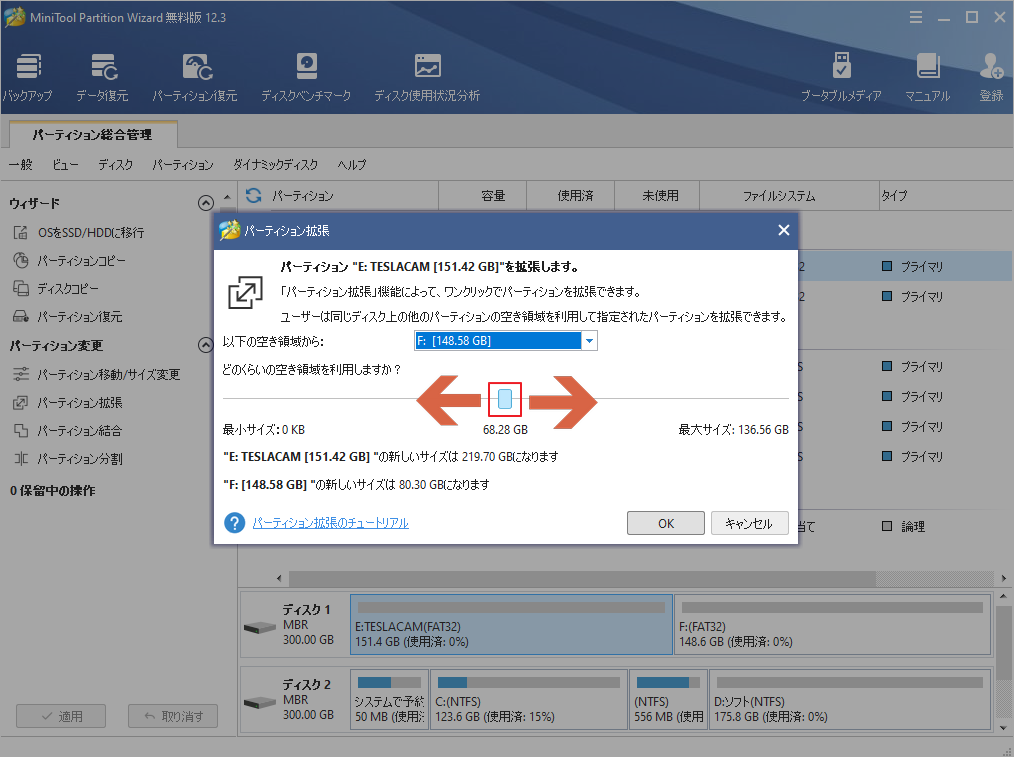Open the マニュアル icon
The height and width of the screenshot is (757, 1014).
pos(927,78)
